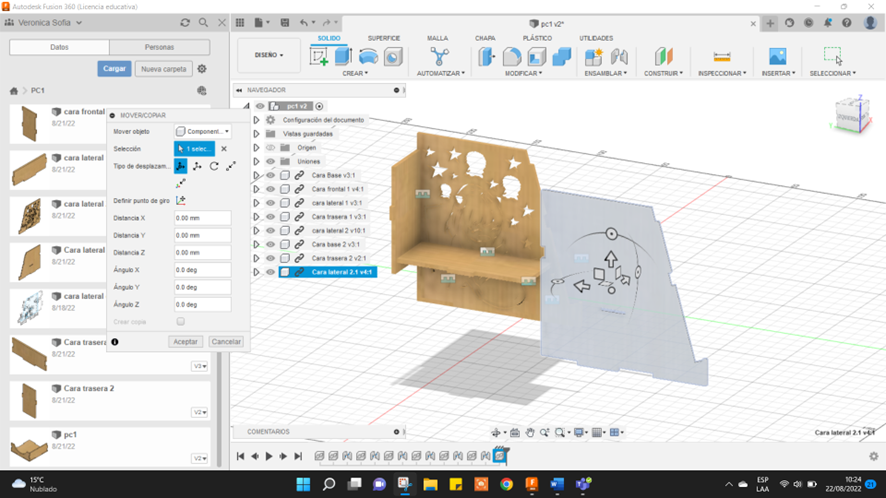Image resolution: width=886 pixels, height=498 pixels.
Task: Select the Press Pull modify tool
Action: coord(487,57)
